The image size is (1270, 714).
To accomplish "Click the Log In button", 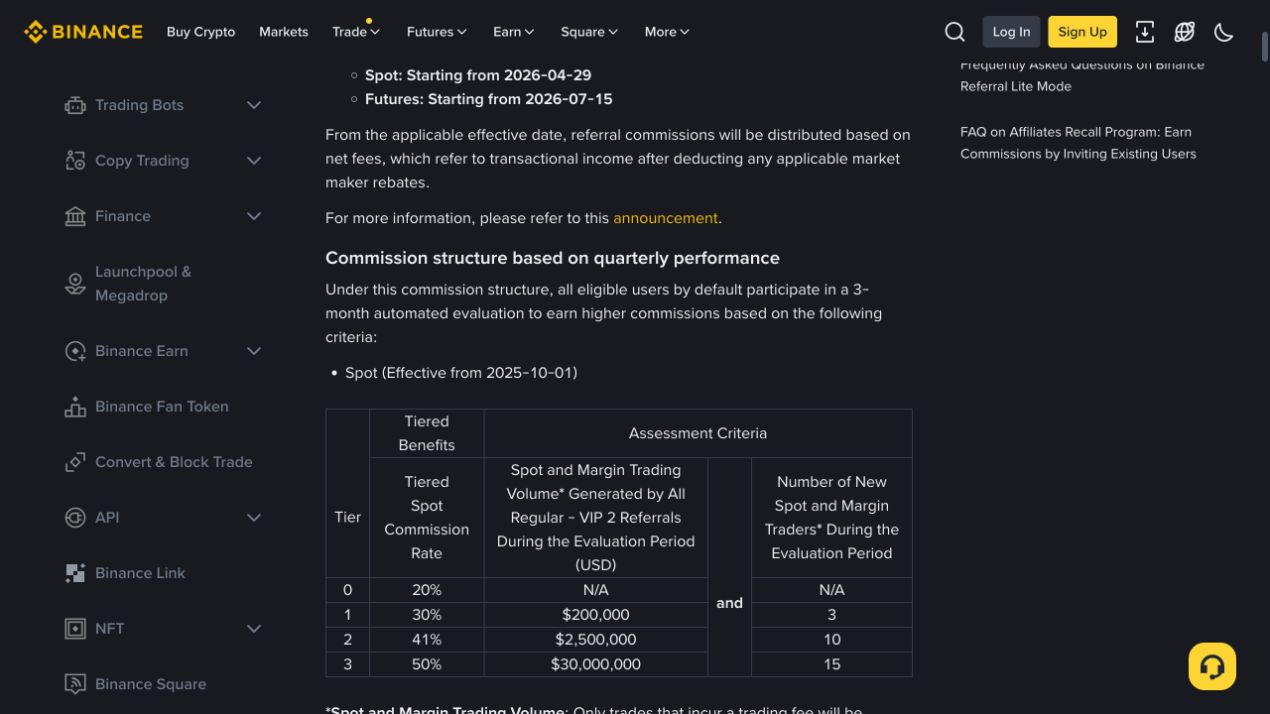I will pyautogui.click(x=1011, y=32).
